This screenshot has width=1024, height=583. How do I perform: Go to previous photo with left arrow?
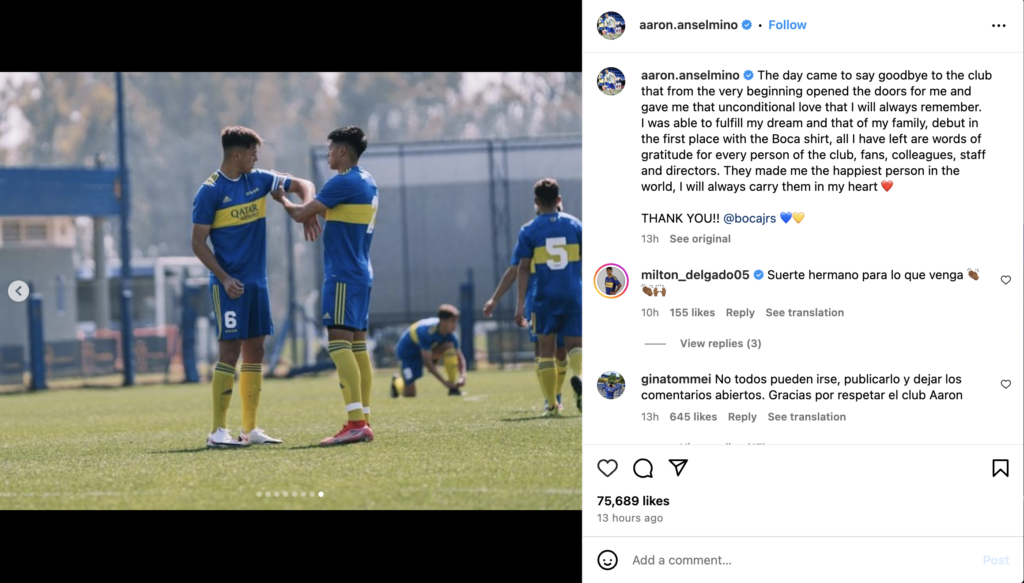[18, 291]
